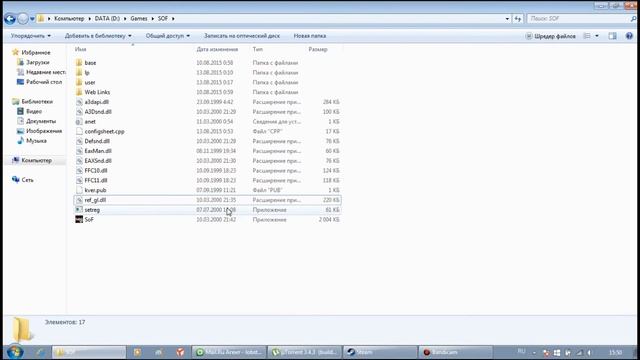Image resolution: width=640 pixels, height=360 pixels.
Task: Toggle the preview pane icon
Action: (612, 36)
